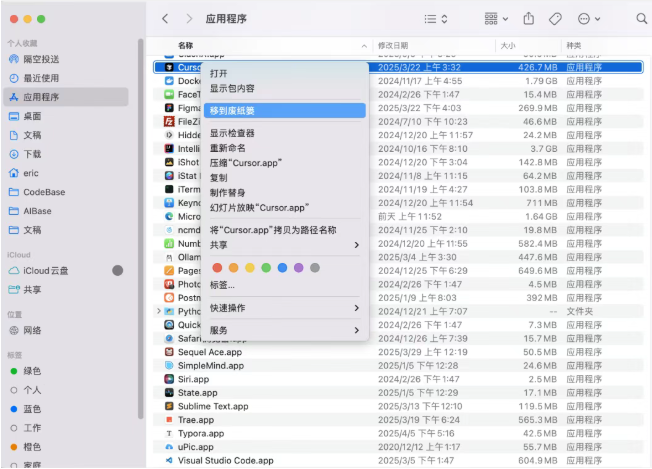Image resolution: width=652 pixels, height=469 pixels.
Task: Sort by the 修改日期 column header
Action: pyautogui.click(x=435, y=46)
